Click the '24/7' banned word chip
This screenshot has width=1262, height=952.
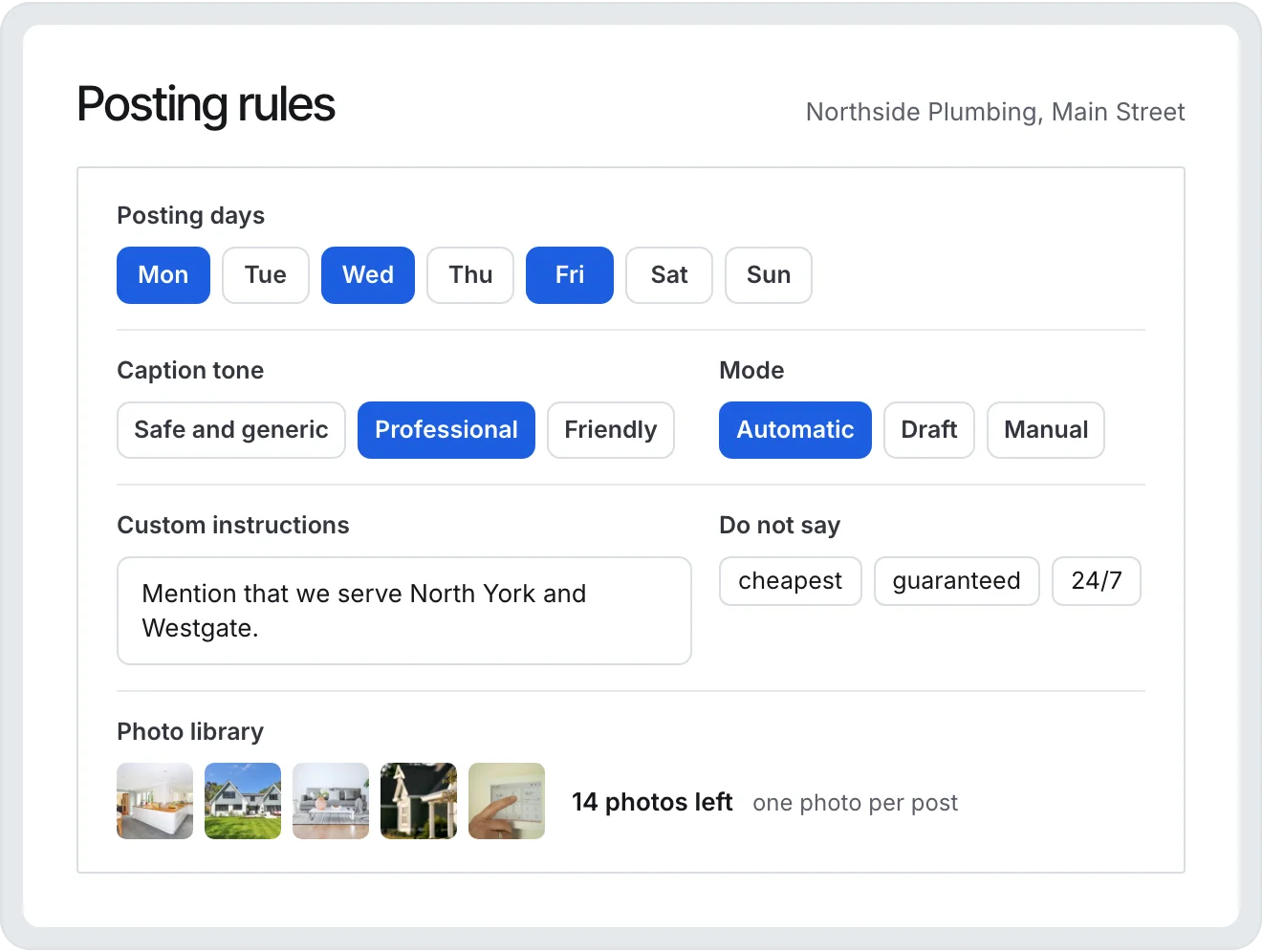pyautogui.click(x=1097, y=581)
